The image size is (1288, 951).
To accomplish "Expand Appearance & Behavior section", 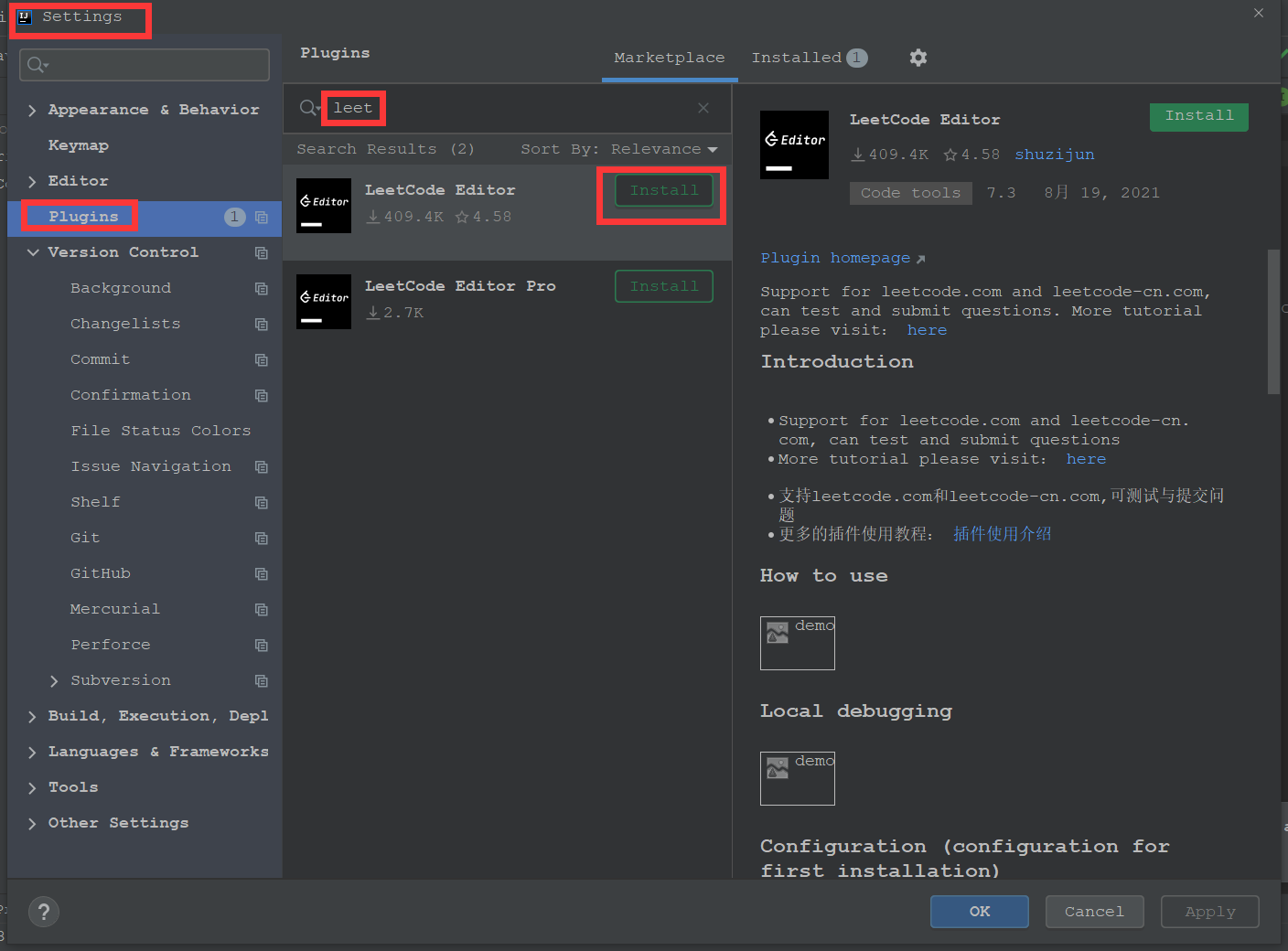I will (32, 111).
